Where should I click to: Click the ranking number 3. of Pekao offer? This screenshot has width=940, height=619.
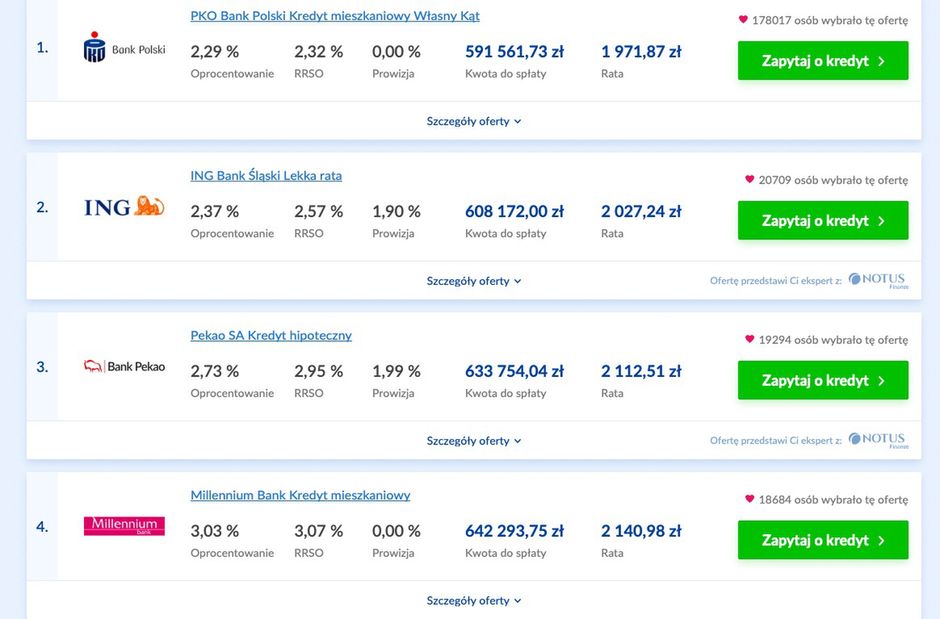tap(42, 367)
